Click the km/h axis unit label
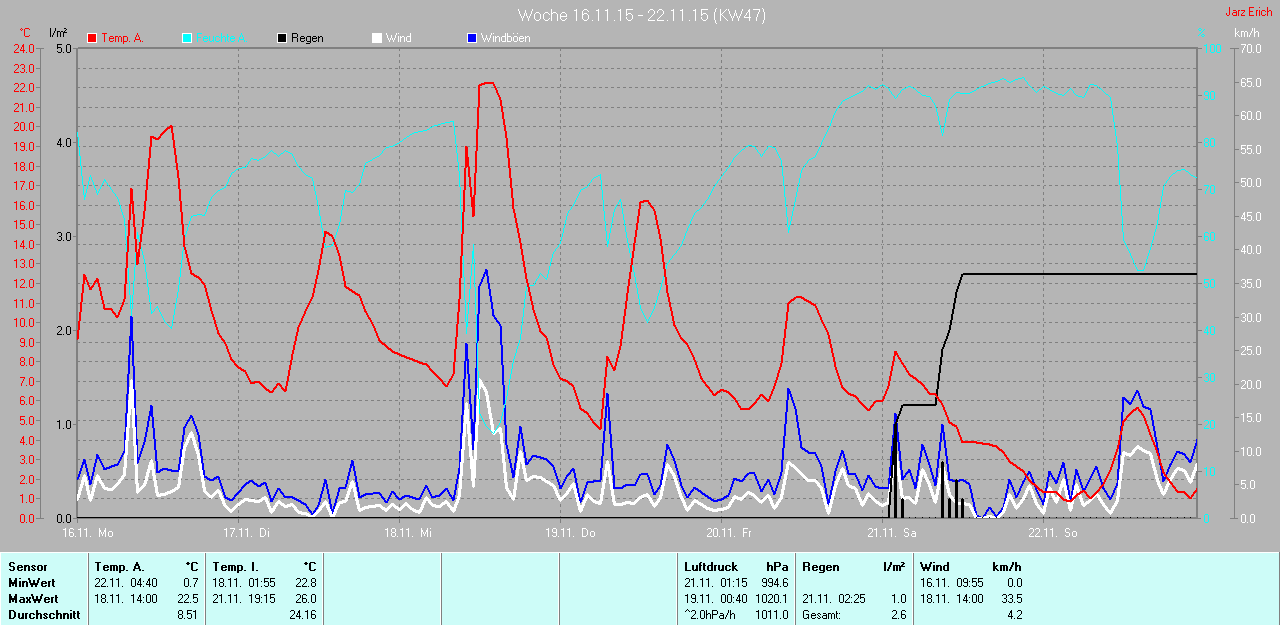 click(1246, 33)
